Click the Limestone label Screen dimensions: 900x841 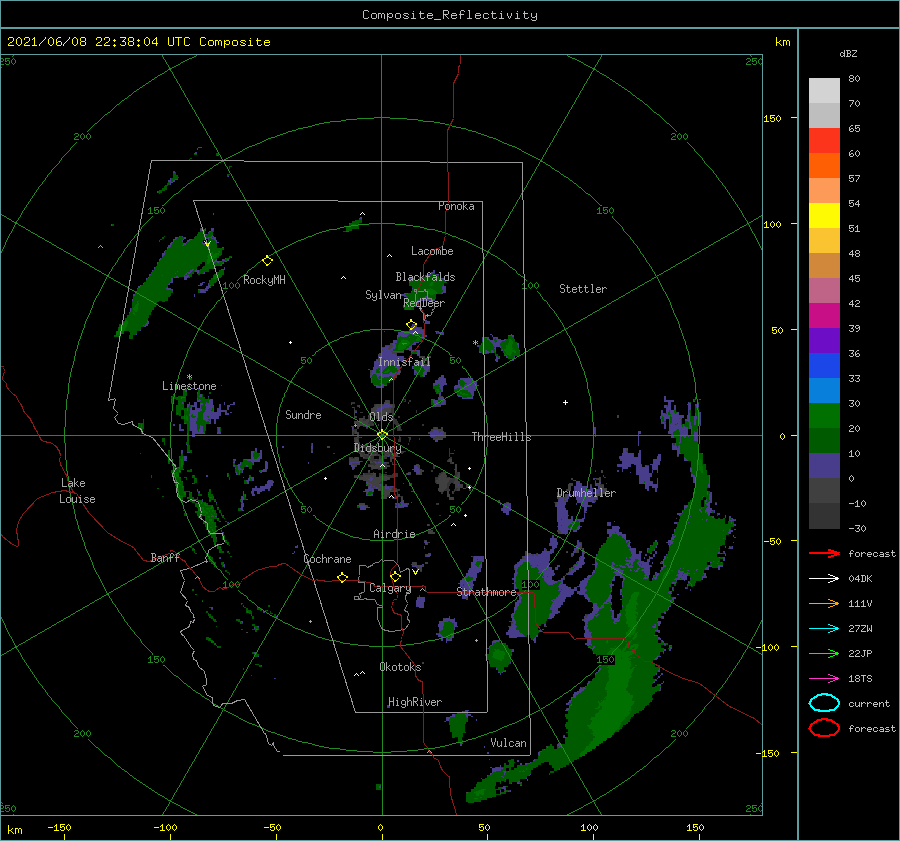point(189,386)
